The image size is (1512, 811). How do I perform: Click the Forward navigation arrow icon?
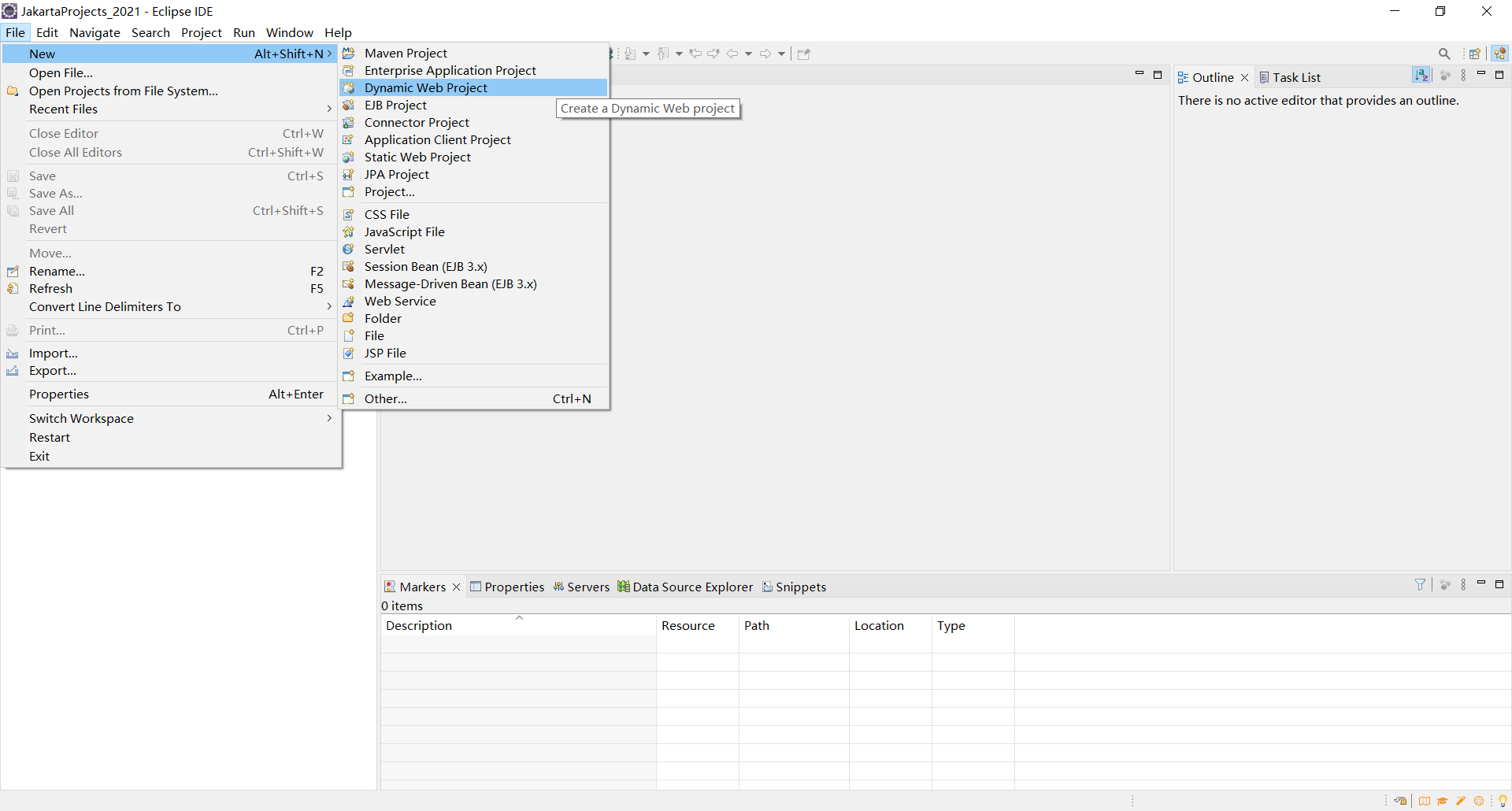[765, 54]
